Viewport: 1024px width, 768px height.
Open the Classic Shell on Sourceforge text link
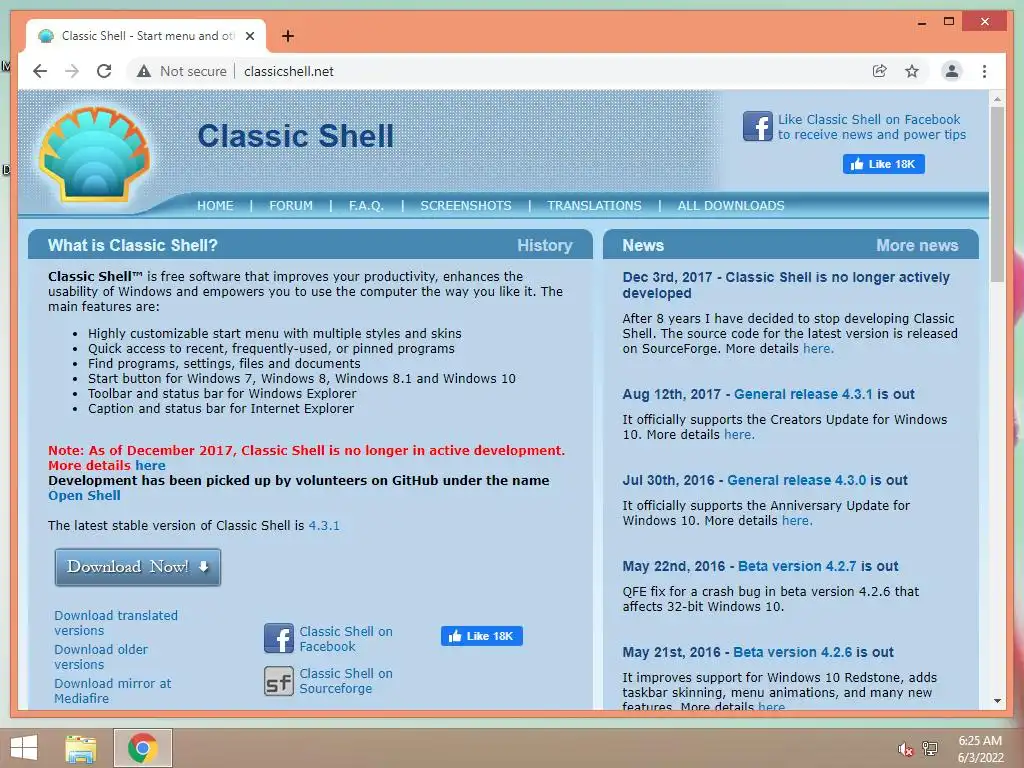pos(346,680)
